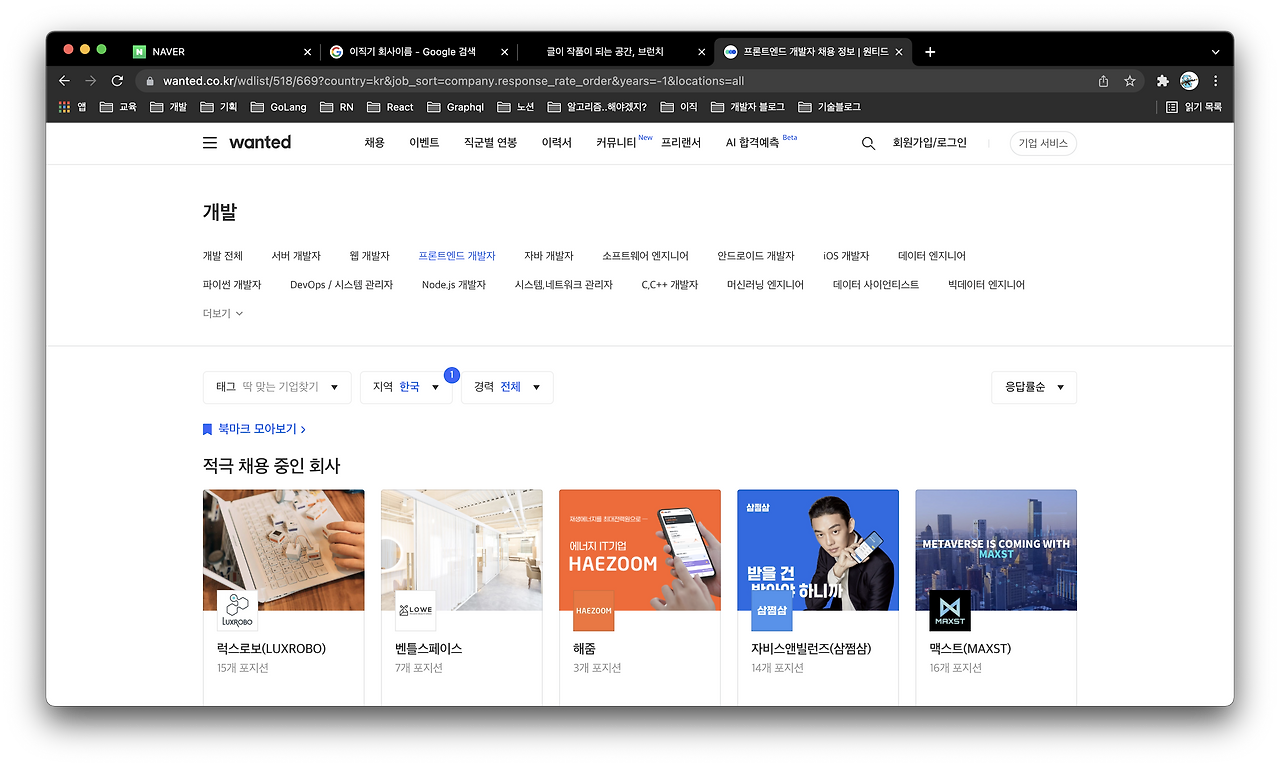The height and width of the screenshot is (767, 1280).
Task: Open the 태그 딱 맞는 기업찾기 dropdown
Action: pos(277,387)
